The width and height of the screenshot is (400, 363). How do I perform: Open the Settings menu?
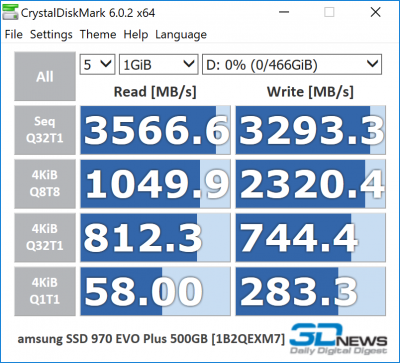(x=51, y=34)
